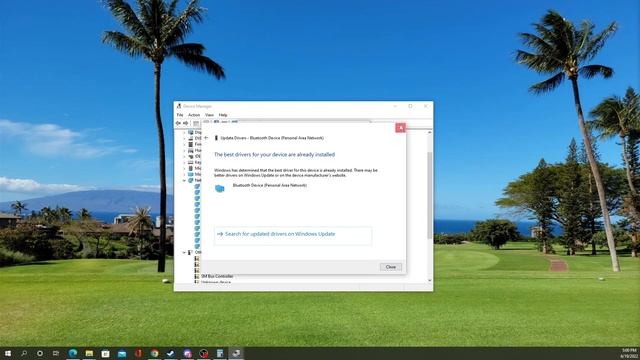Open File Explorer from the taskbar

(x=89, y=353)
